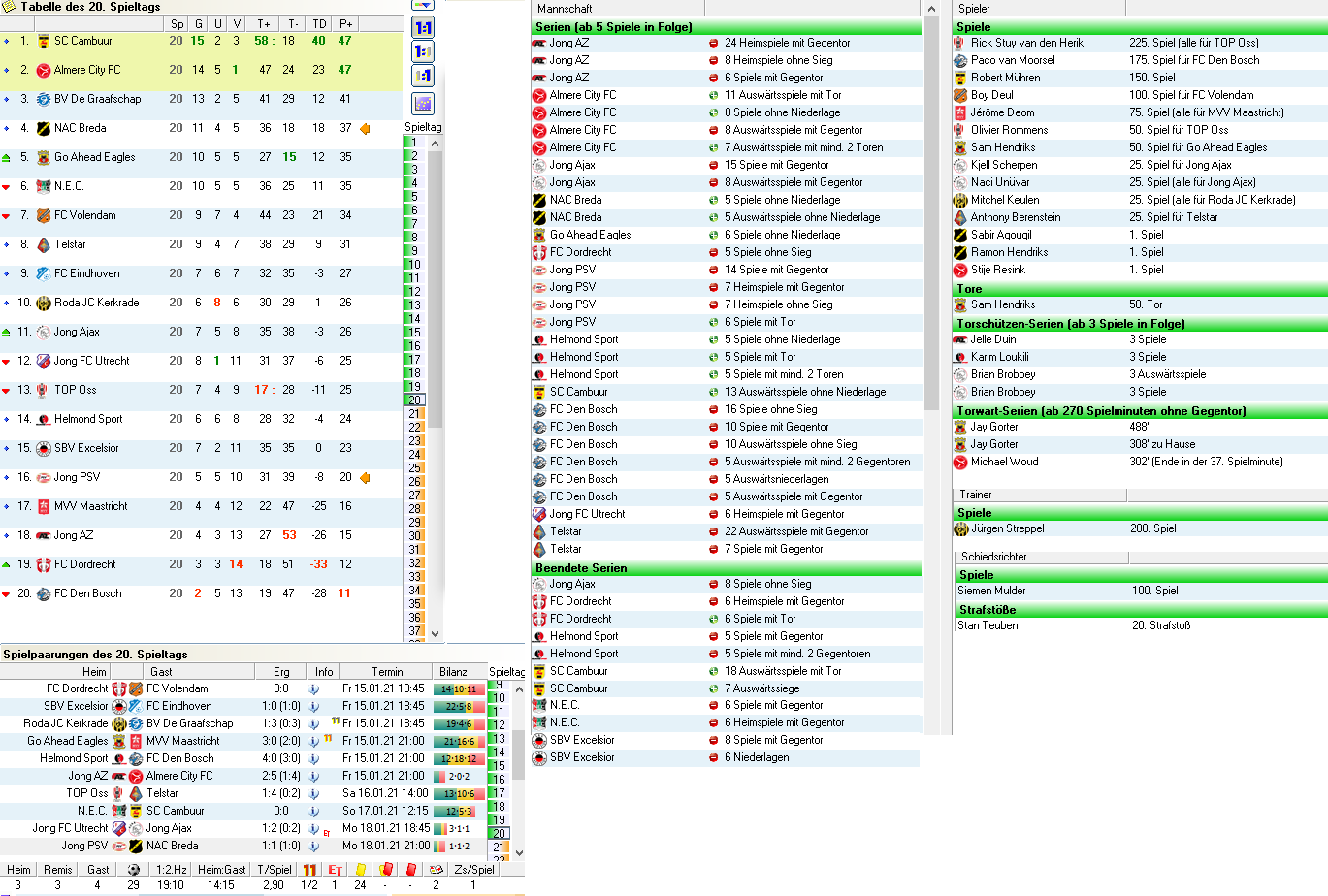Click the Torschützen-Serien section header
Screen dimensions: 1328x896
click(1140, 324)
